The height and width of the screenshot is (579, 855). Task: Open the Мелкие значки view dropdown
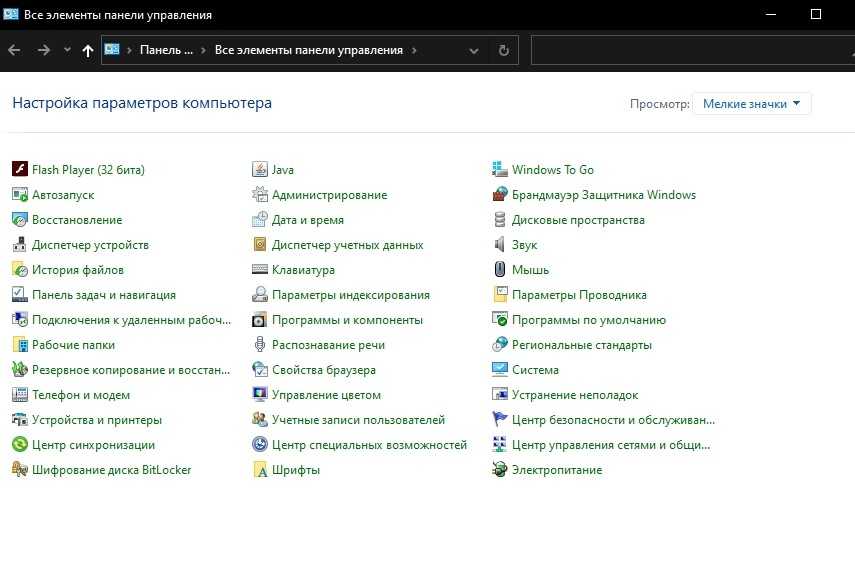(751, 103)
